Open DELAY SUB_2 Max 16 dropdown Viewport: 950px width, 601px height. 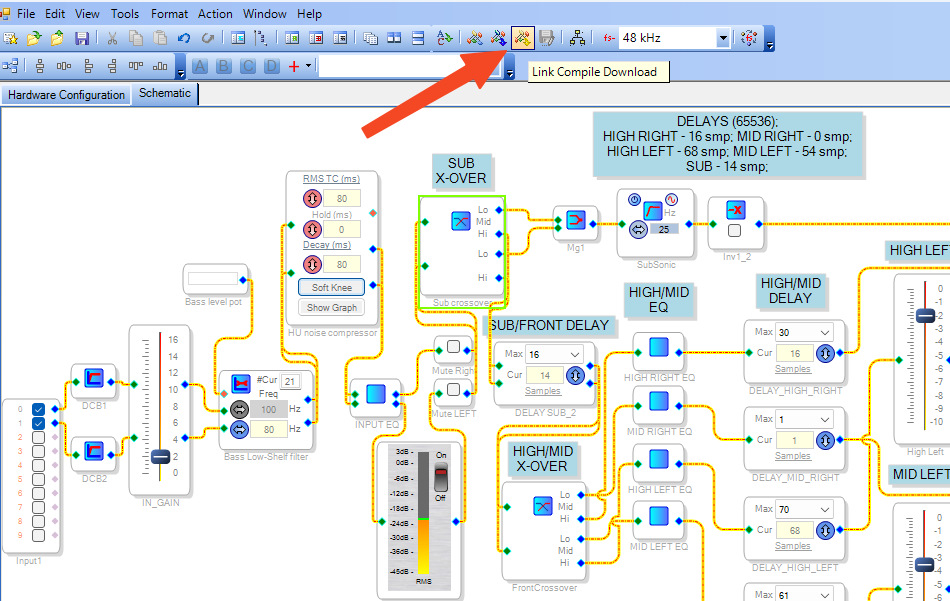pos(574,354)
